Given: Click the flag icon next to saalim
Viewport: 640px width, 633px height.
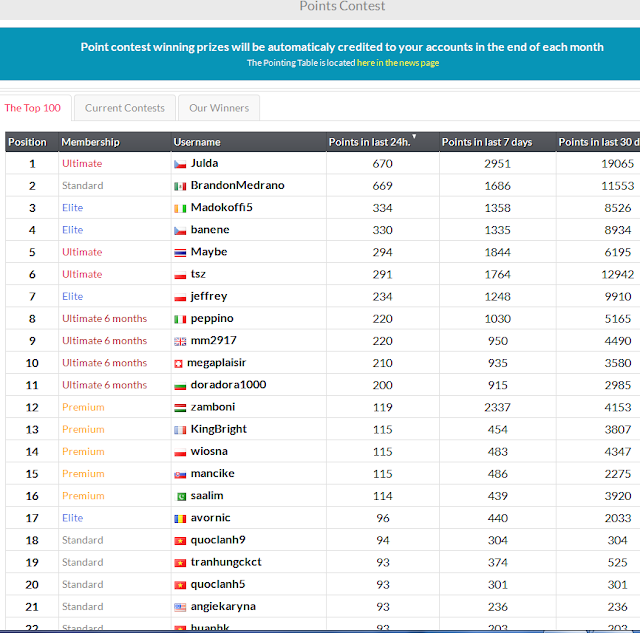Looking at the screenshot, I should [180, 496].
